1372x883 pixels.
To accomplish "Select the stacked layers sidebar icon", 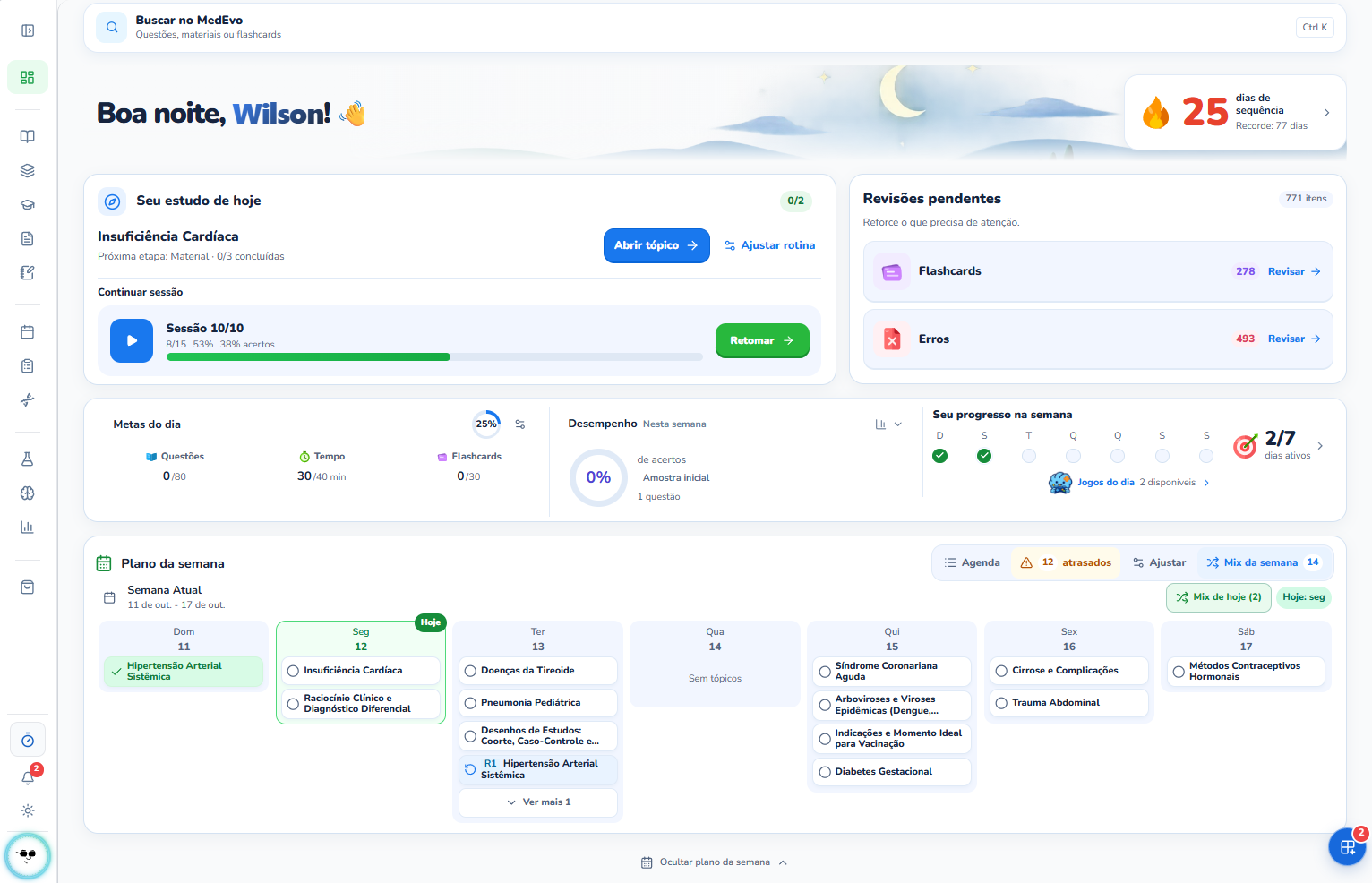I will pos(28,171).
